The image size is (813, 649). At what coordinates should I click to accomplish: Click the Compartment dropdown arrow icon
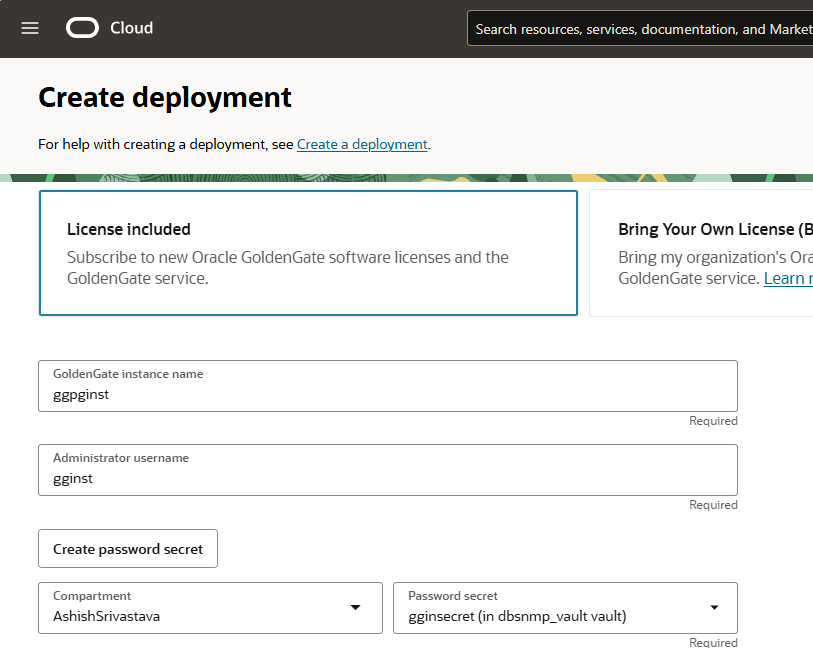tap(355, 608)
